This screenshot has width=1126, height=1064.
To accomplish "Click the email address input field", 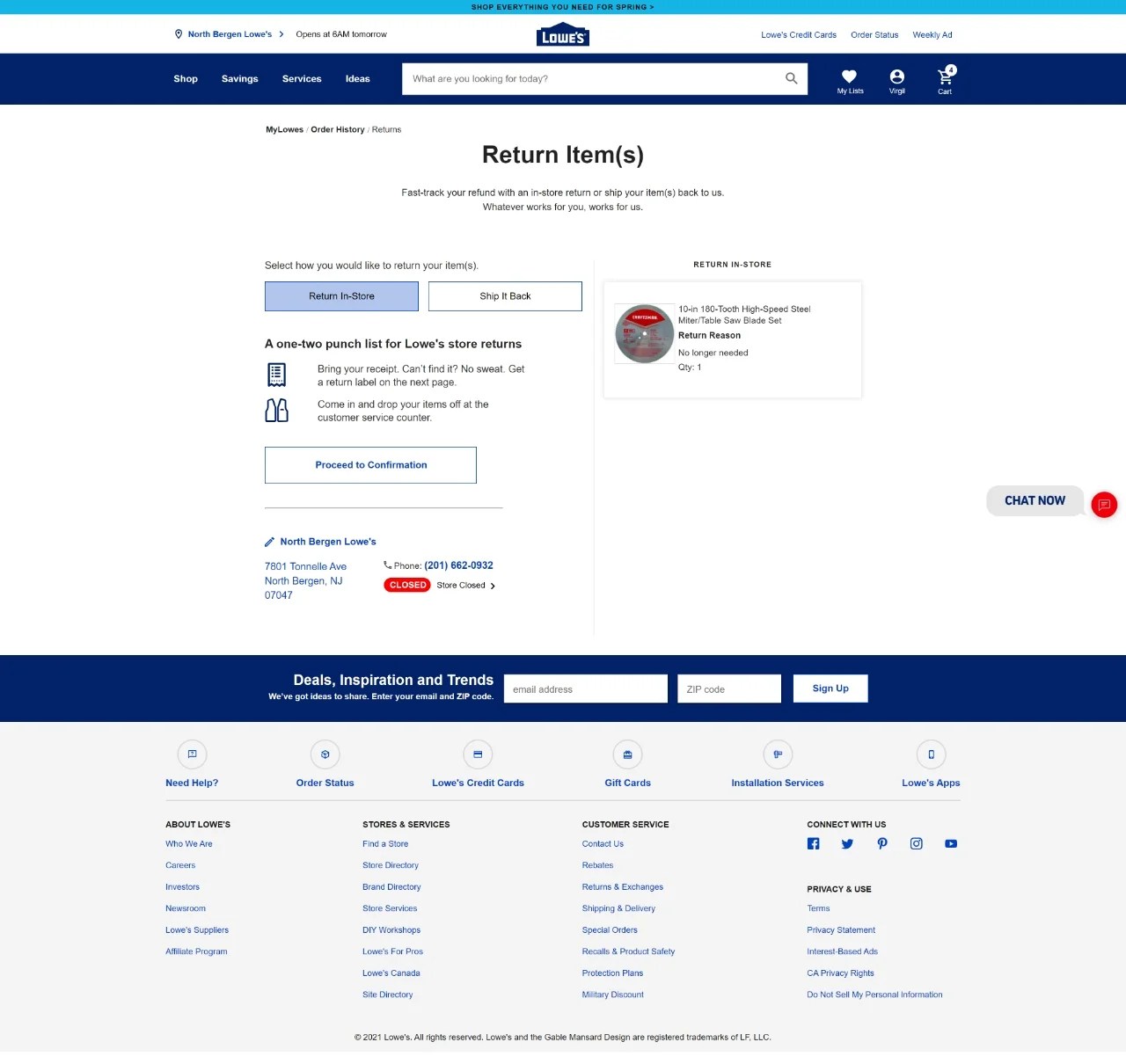I will [585, 689].
